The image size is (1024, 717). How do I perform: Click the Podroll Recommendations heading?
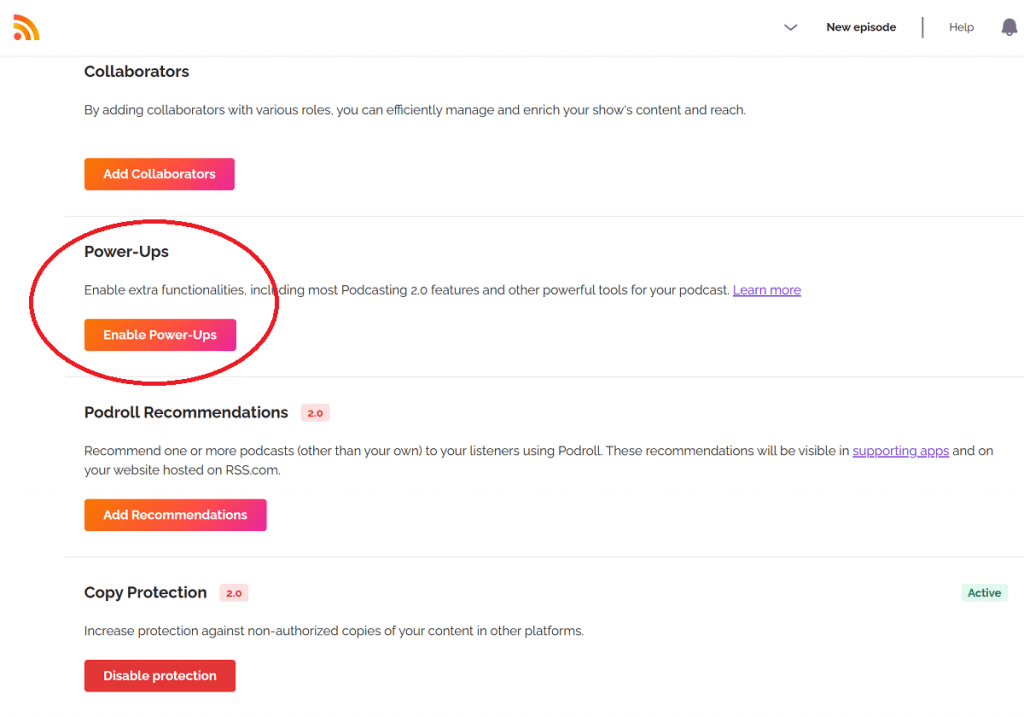click(186, 412)
